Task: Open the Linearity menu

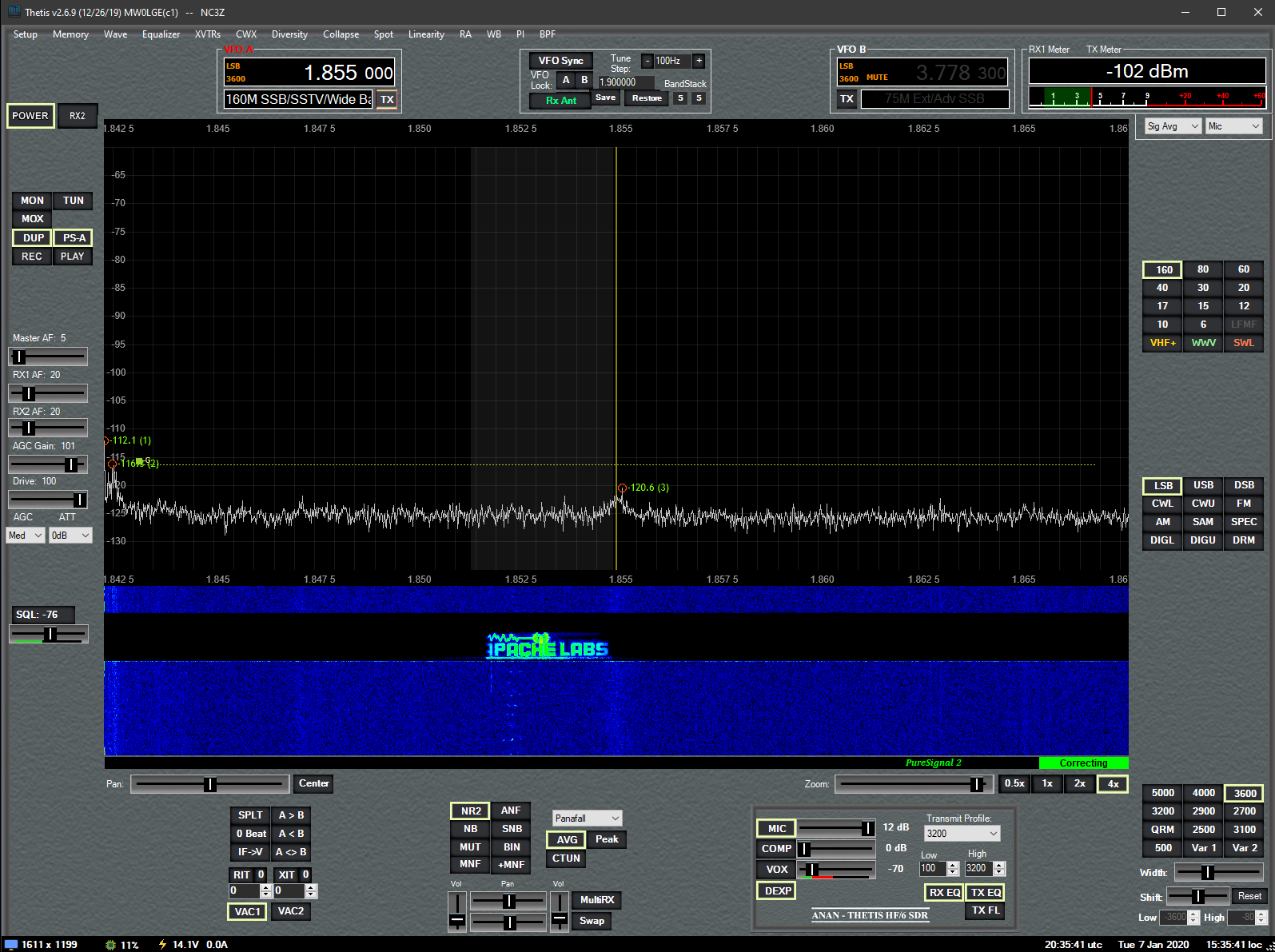Action: click(x=426, y=34)
